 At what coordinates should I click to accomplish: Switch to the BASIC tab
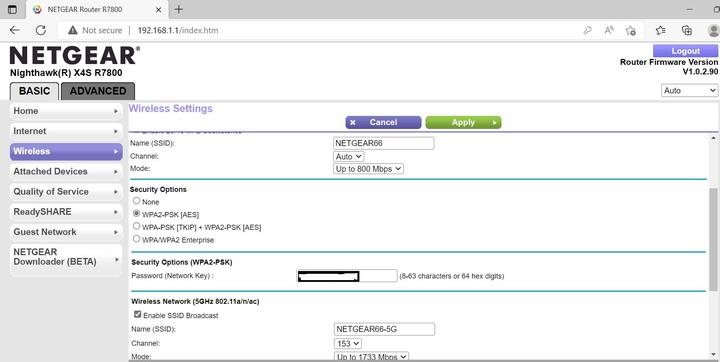coord(34,91)
